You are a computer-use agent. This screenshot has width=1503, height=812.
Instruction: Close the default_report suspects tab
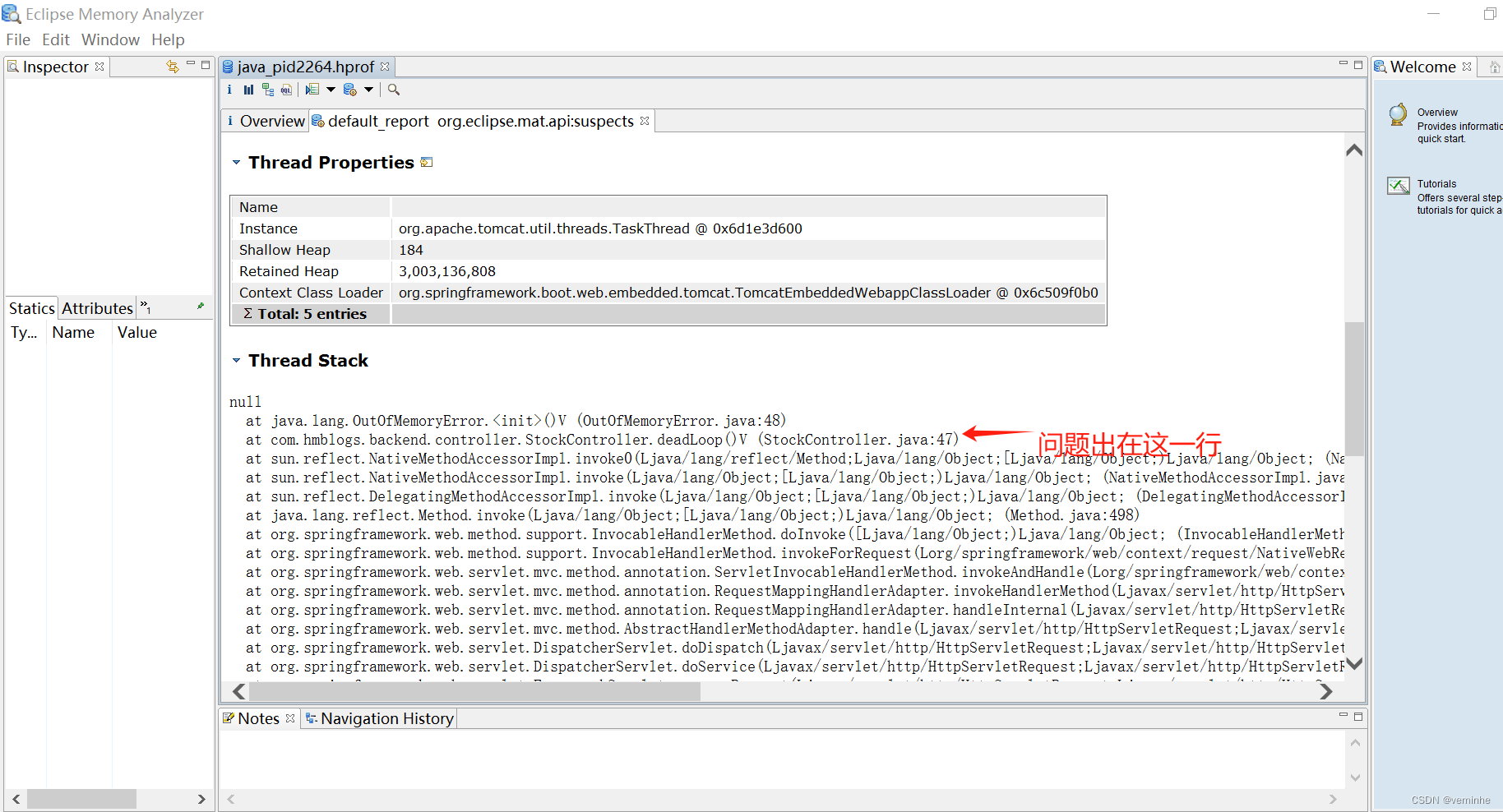pos(645,121)
